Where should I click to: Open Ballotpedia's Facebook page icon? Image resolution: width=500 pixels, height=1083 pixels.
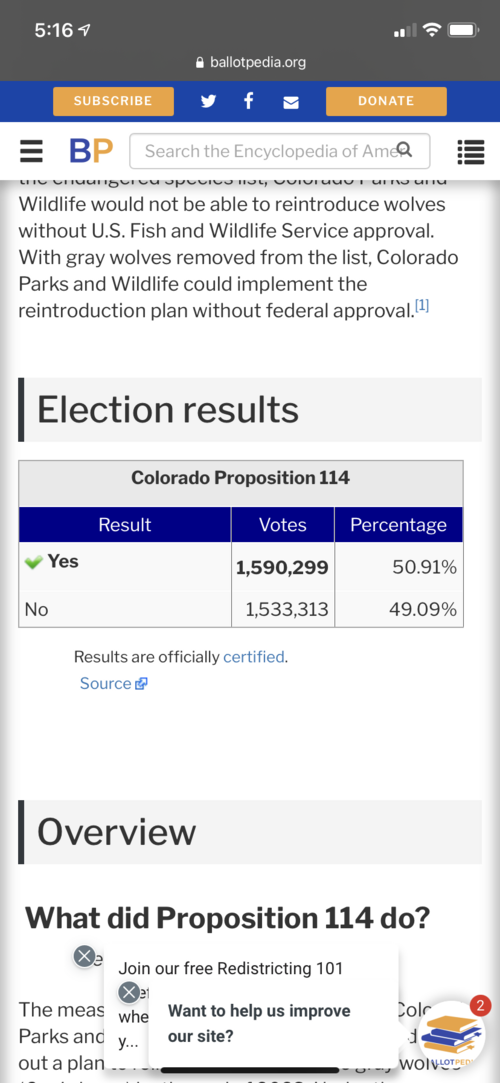249,101
